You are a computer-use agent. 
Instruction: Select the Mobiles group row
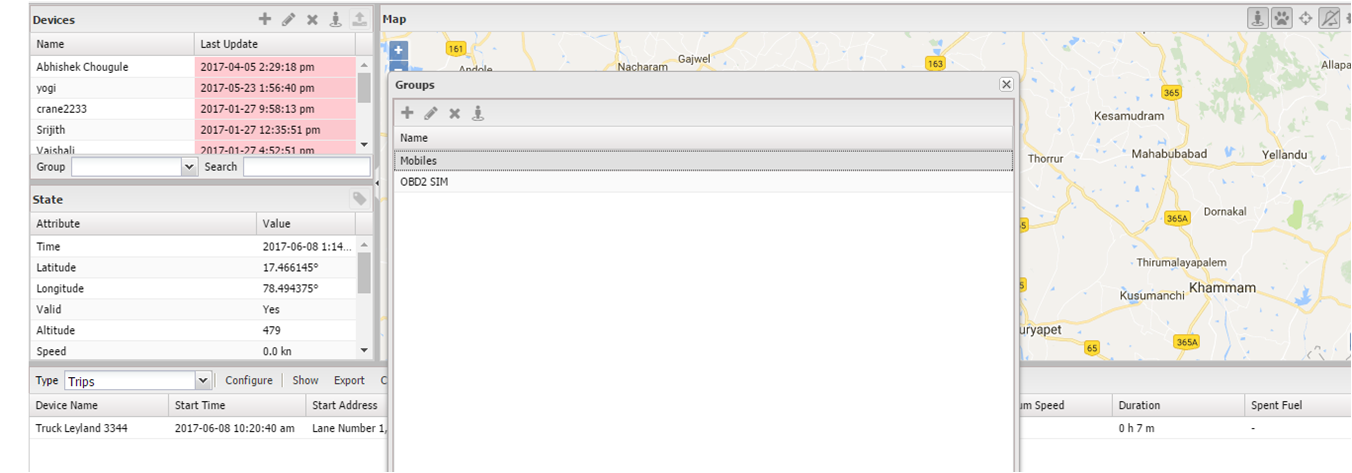pyautogui.click(x=704, y=160)
